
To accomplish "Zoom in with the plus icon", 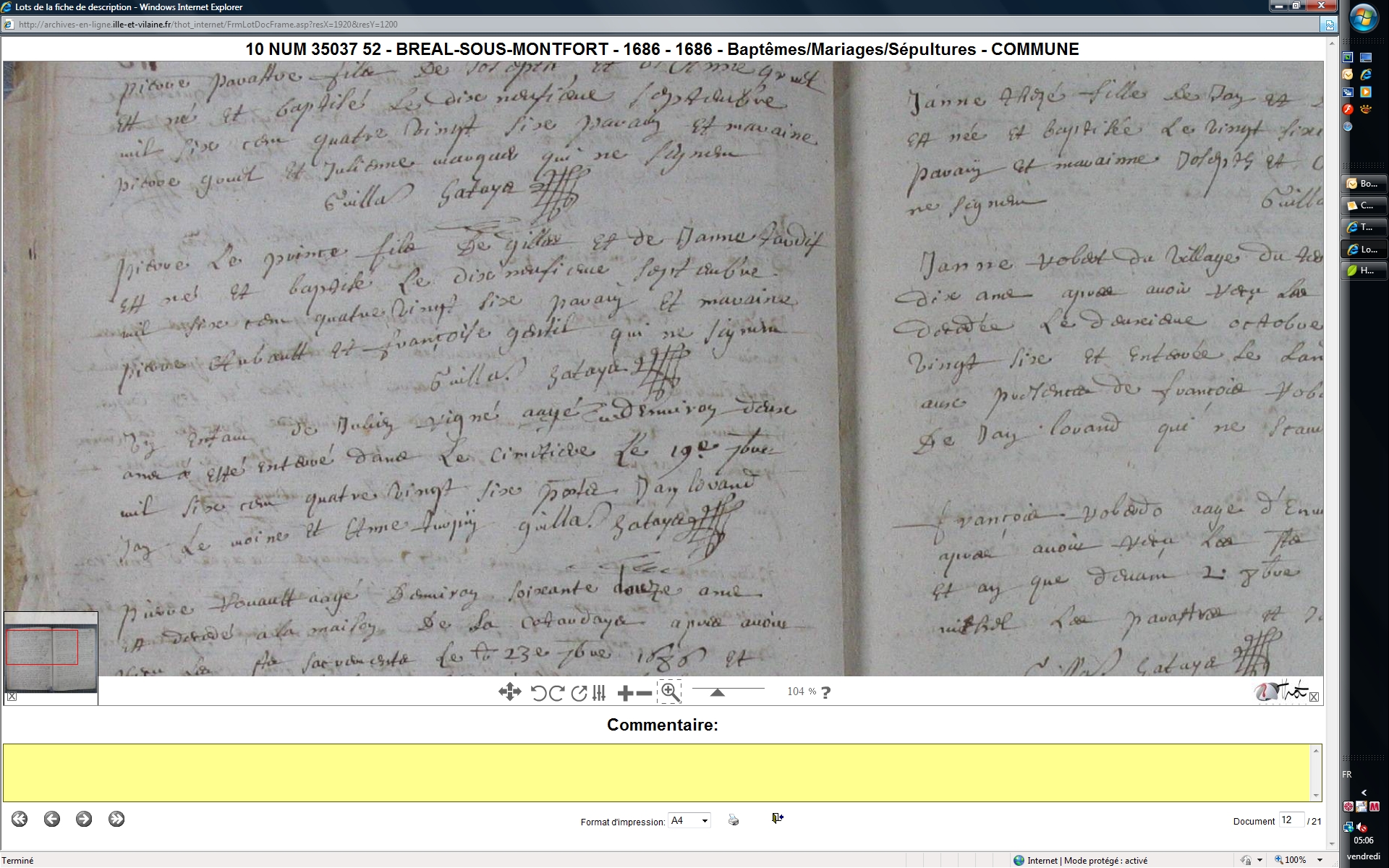I will tap(625, 693).
